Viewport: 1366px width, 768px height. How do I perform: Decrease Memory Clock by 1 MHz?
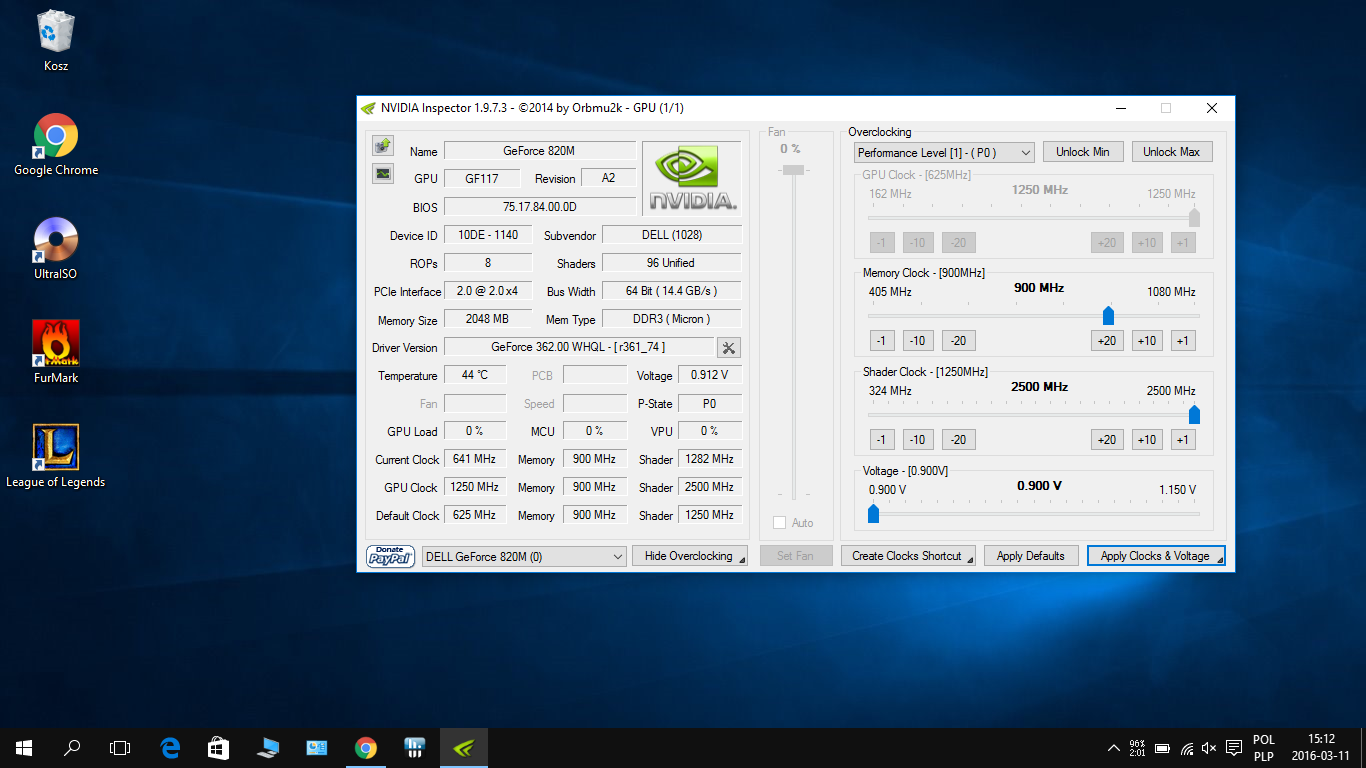point(881,341)
